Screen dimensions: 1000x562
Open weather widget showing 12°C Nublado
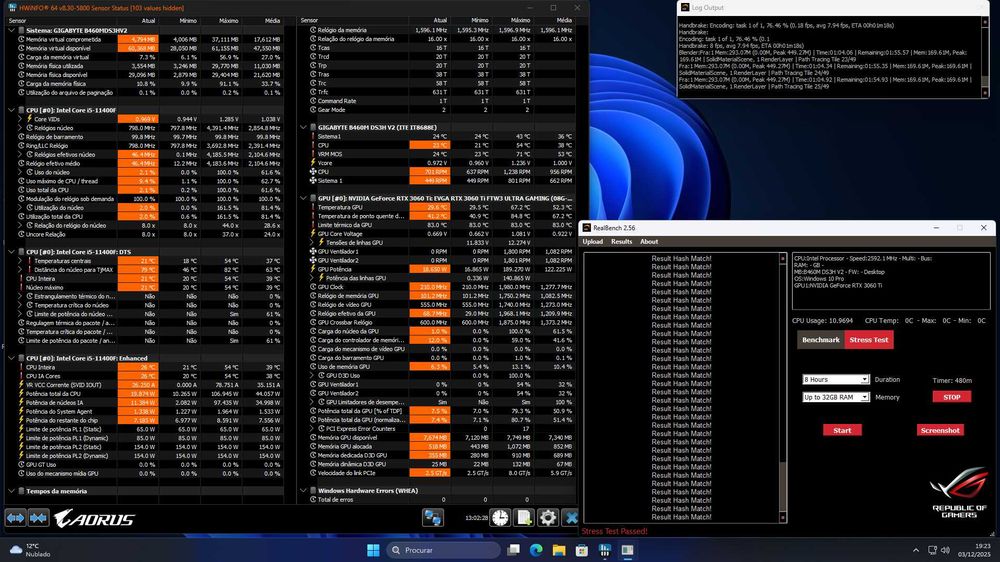point(31,550)
